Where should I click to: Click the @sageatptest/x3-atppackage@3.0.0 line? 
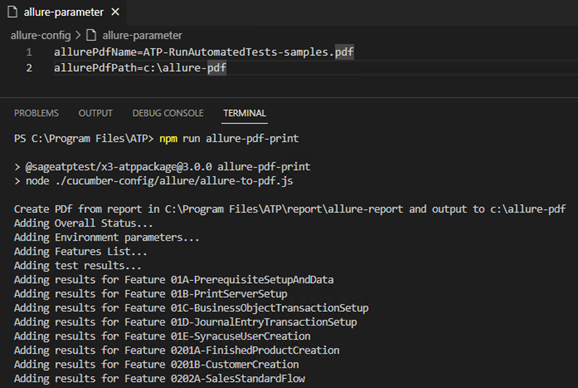tap(162, 167)
